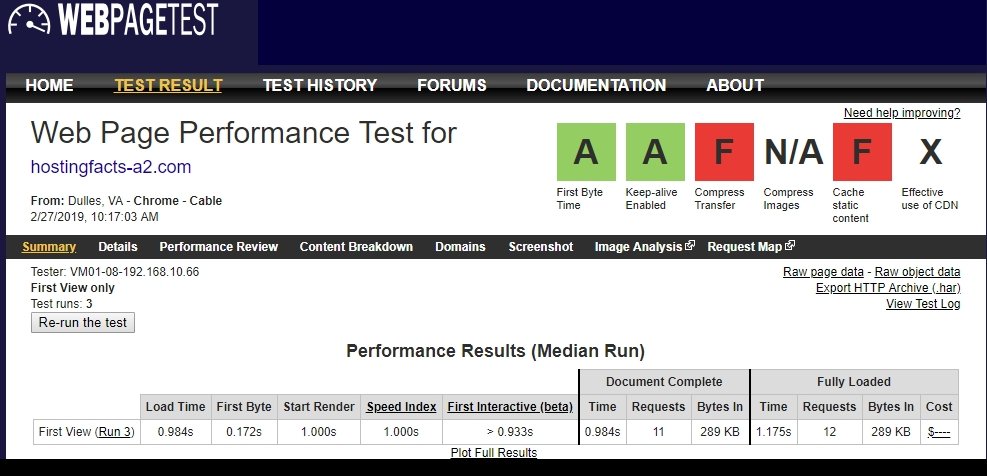Open the TEST RESULT menu item
Viewport: 987px width, 476px height.
168,86
